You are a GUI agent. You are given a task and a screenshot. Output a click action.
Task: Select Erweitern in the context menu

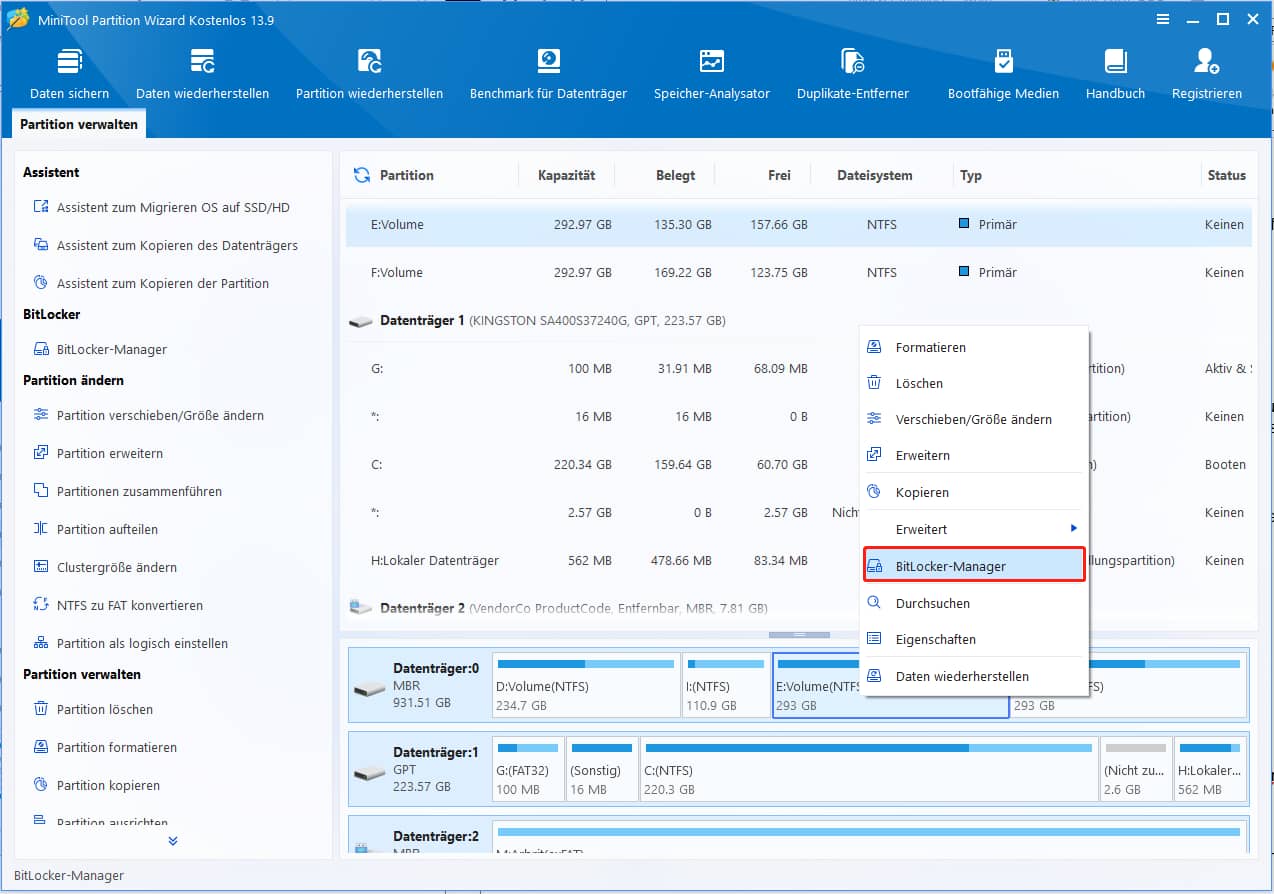pyautogui.click(x=974, y=455)
